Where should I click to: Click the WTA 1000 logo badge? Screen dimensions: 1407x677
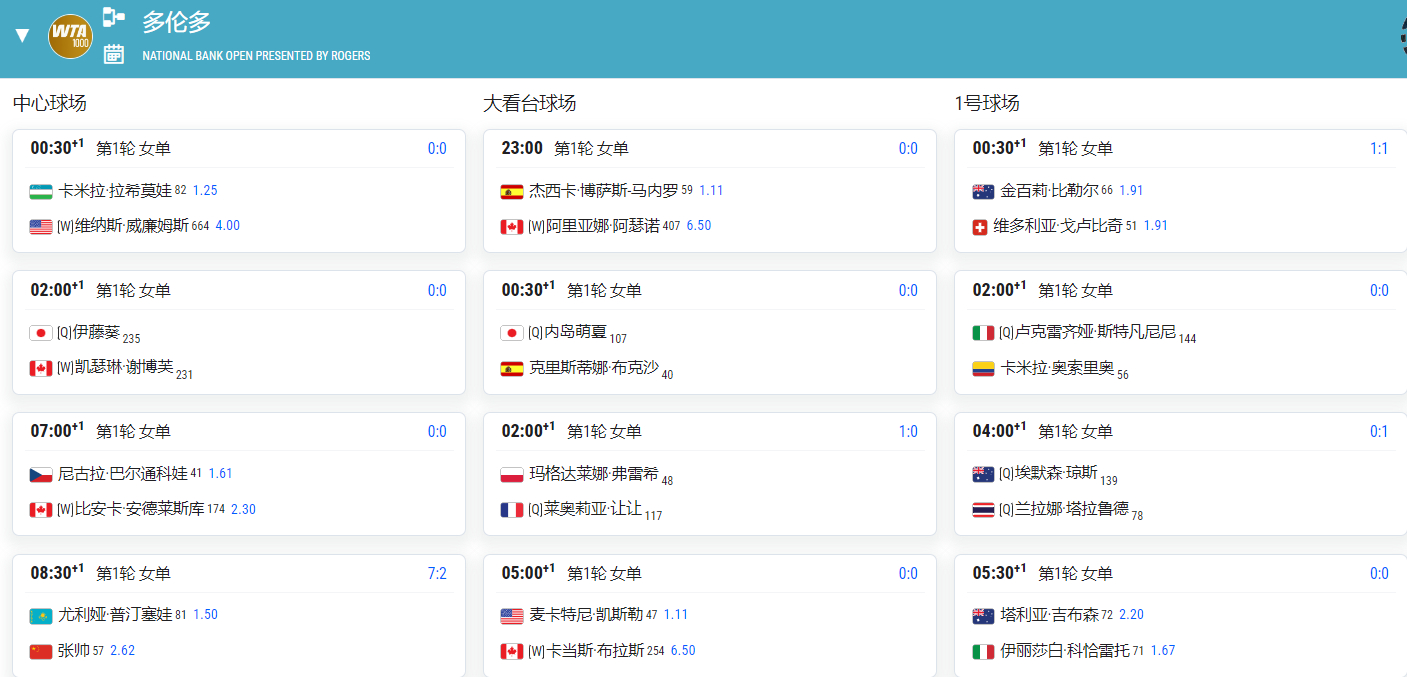tap(70, 37)
